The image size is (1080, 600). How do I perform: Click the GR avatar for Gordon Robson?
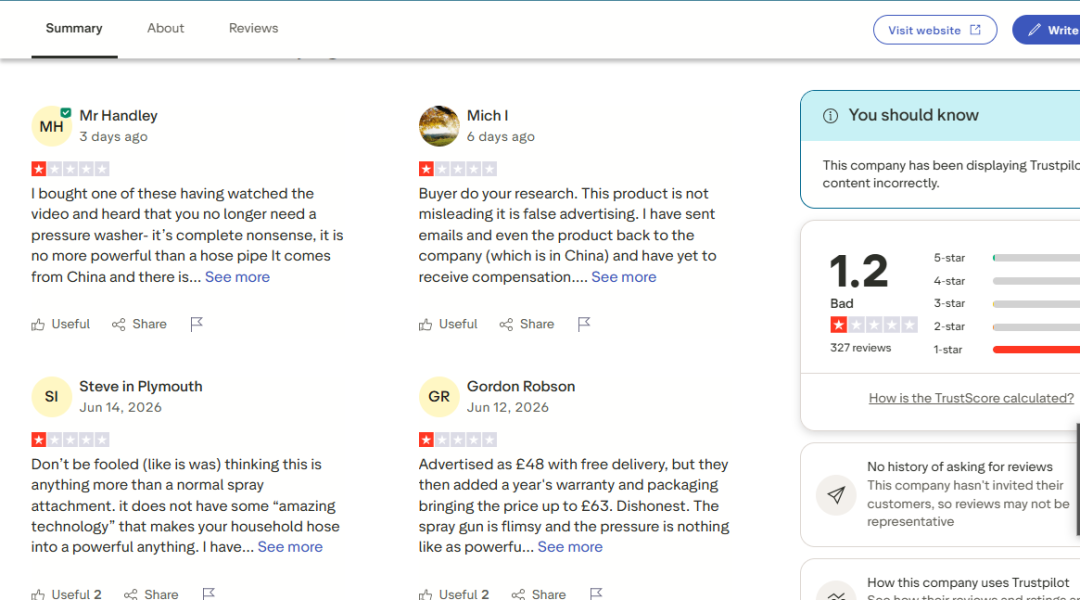[x=439, y=397]
